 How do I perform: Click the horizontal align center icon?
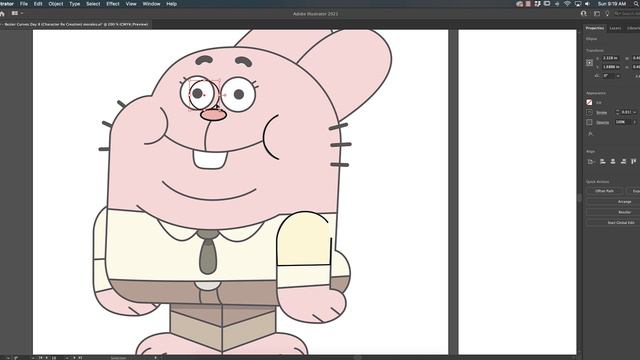613,162
